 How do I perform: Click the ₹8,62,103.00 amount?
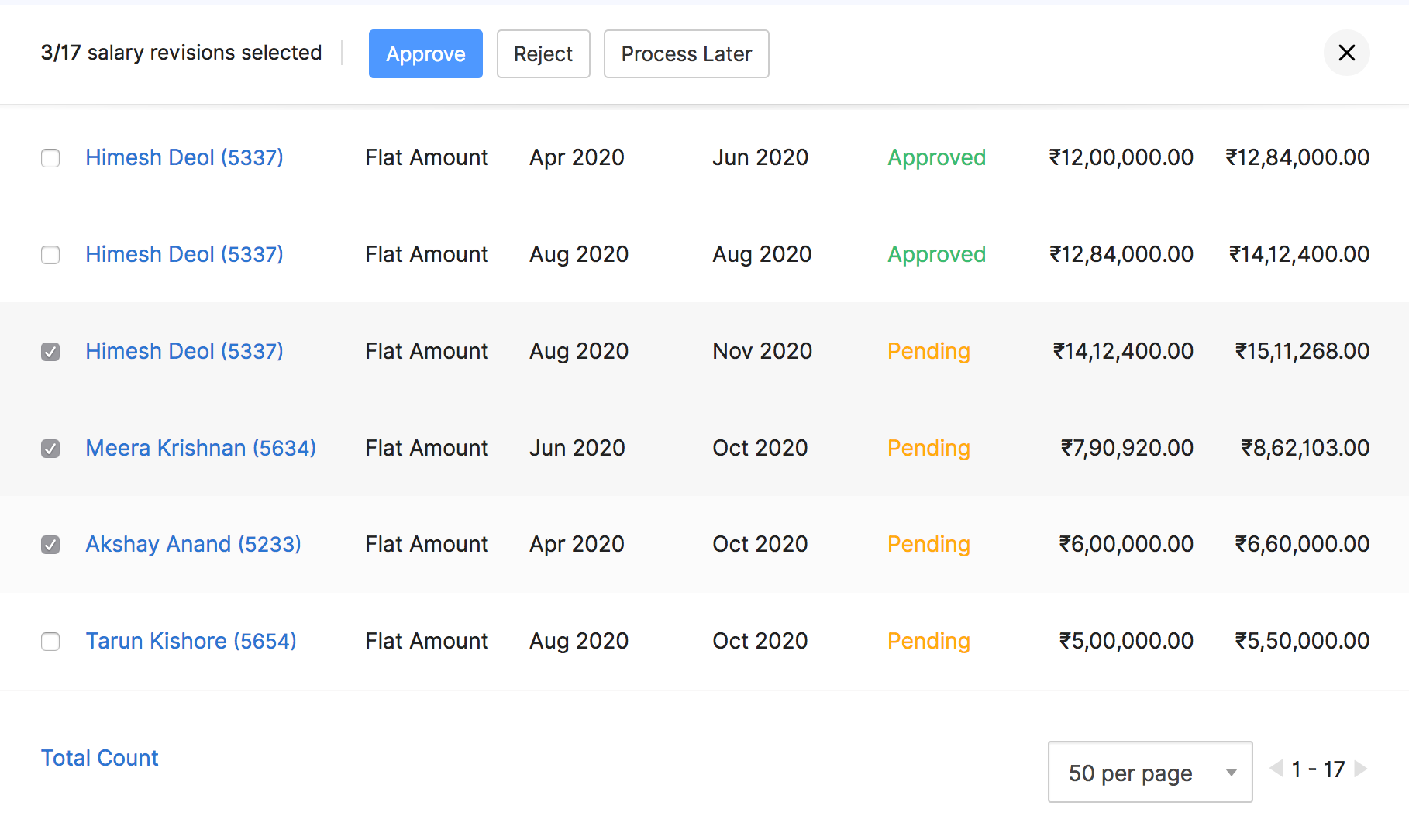pyautogui.click(x=1305, y=448)
